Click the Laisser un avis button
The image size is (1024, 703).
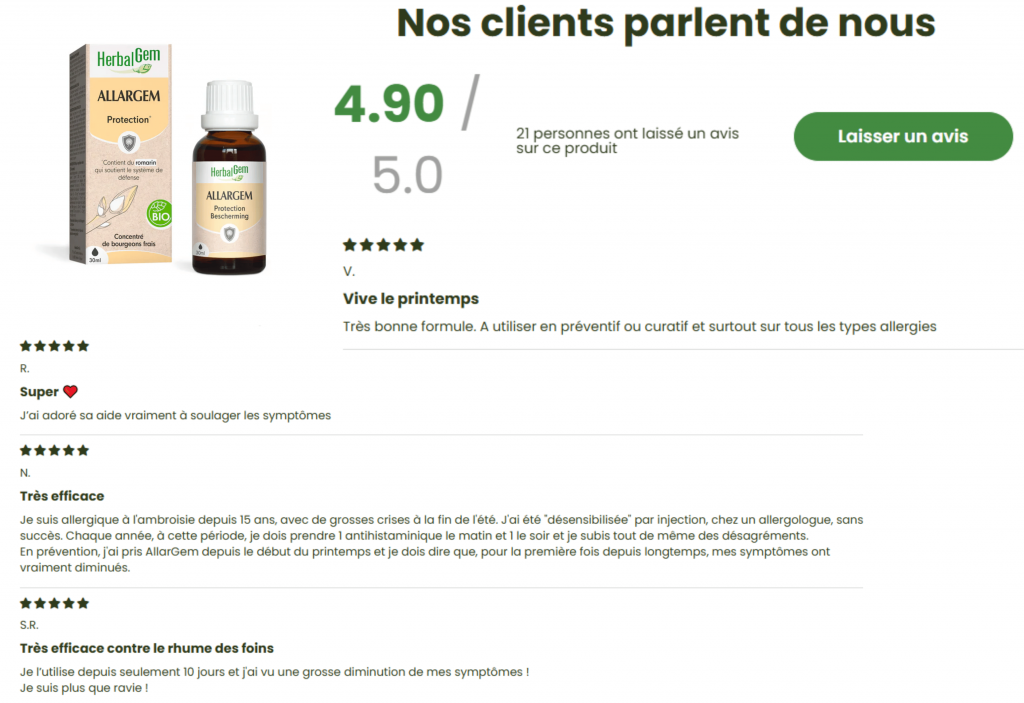coord(903,136)
